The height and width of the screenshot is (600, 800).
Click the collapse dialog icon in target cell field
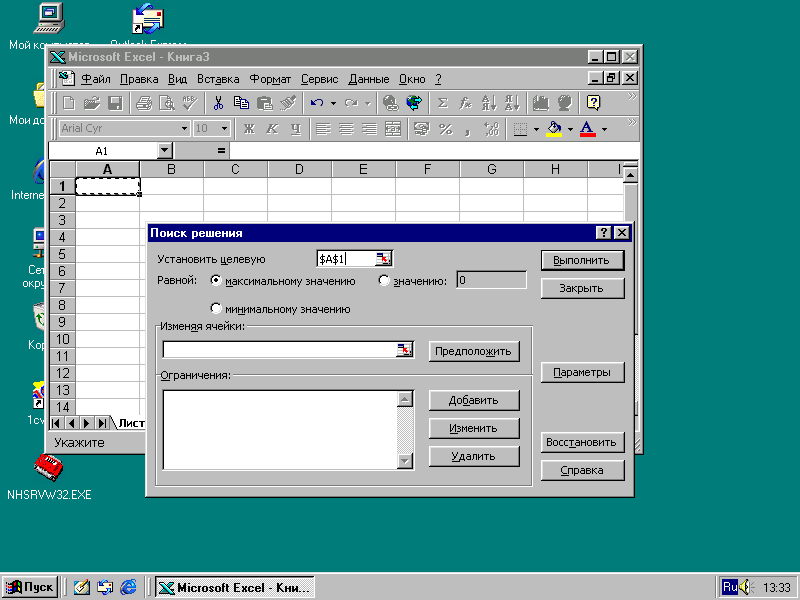point(384,259)
